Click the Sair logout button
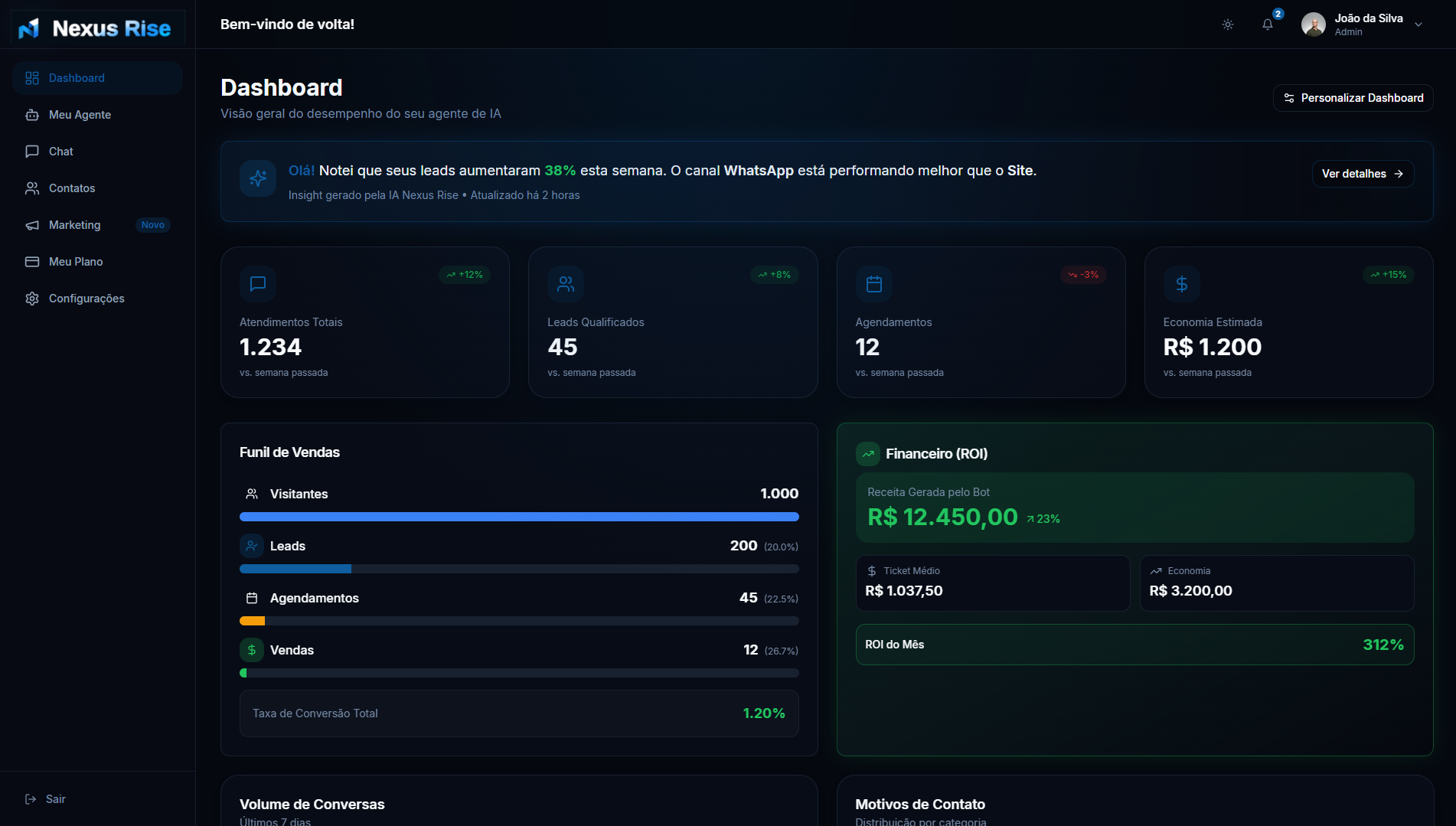1456x826 pixels. [46, 799]
